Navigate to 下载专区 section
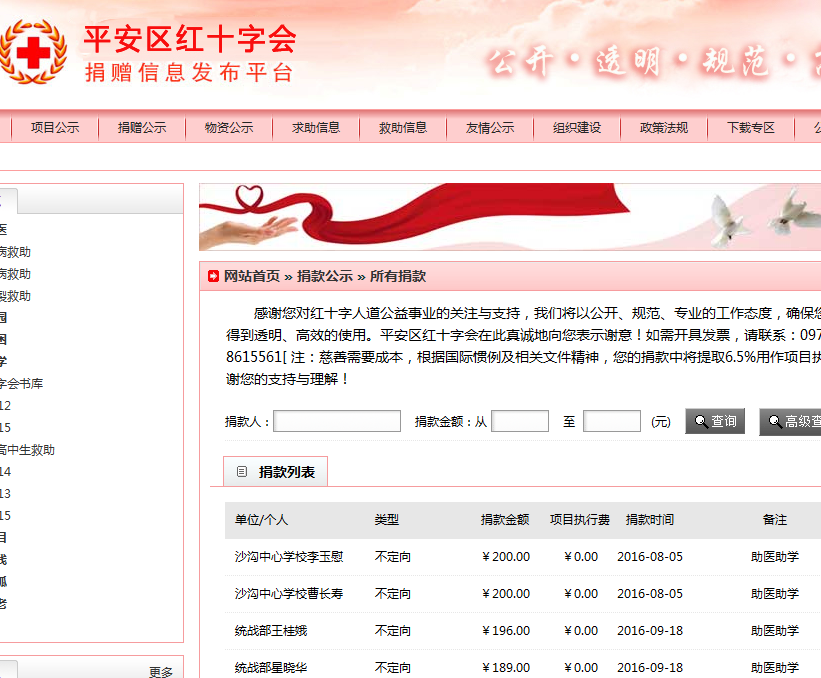821x678 pixels. click(x=751, y=128)
